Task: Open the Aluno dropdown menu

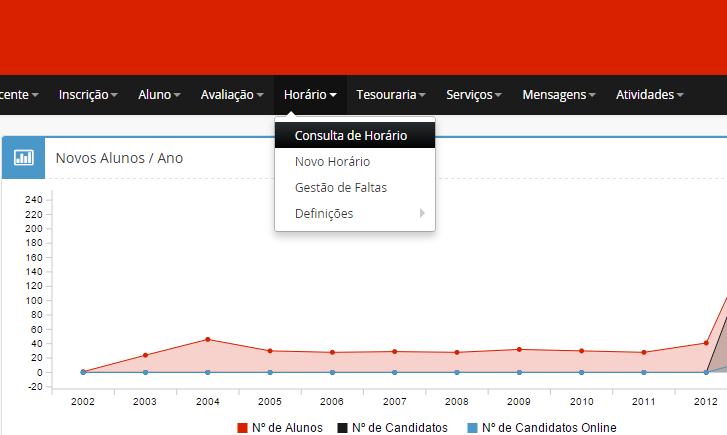Action: [x=159, y=95]
